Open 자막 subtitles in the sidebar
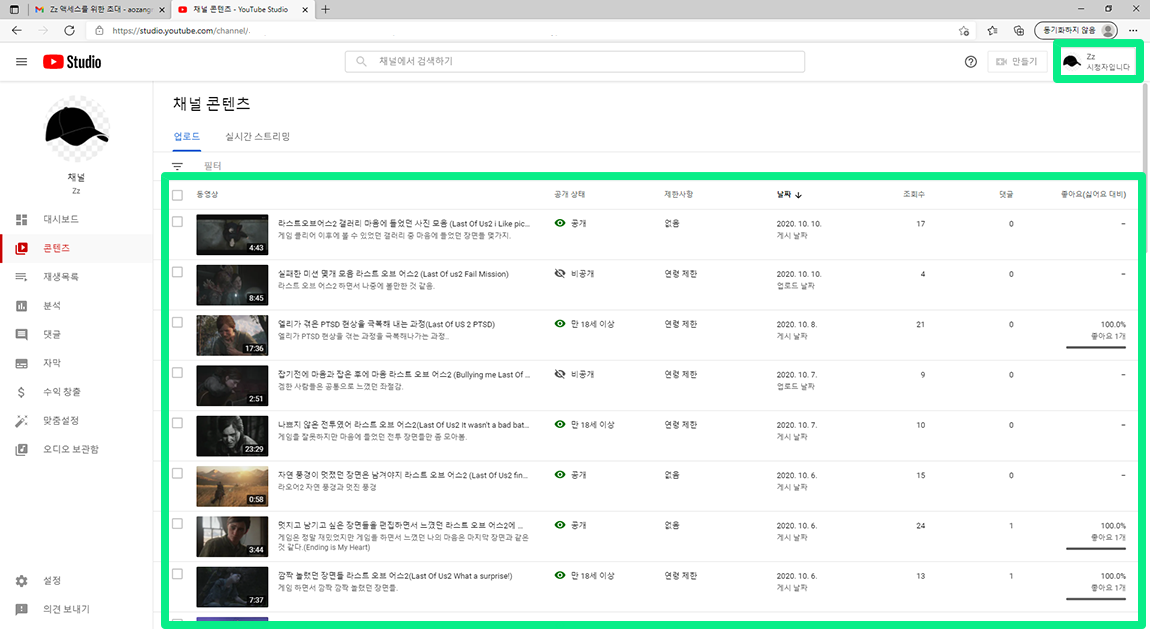1150x629 pixels. (x=77, y=363)
